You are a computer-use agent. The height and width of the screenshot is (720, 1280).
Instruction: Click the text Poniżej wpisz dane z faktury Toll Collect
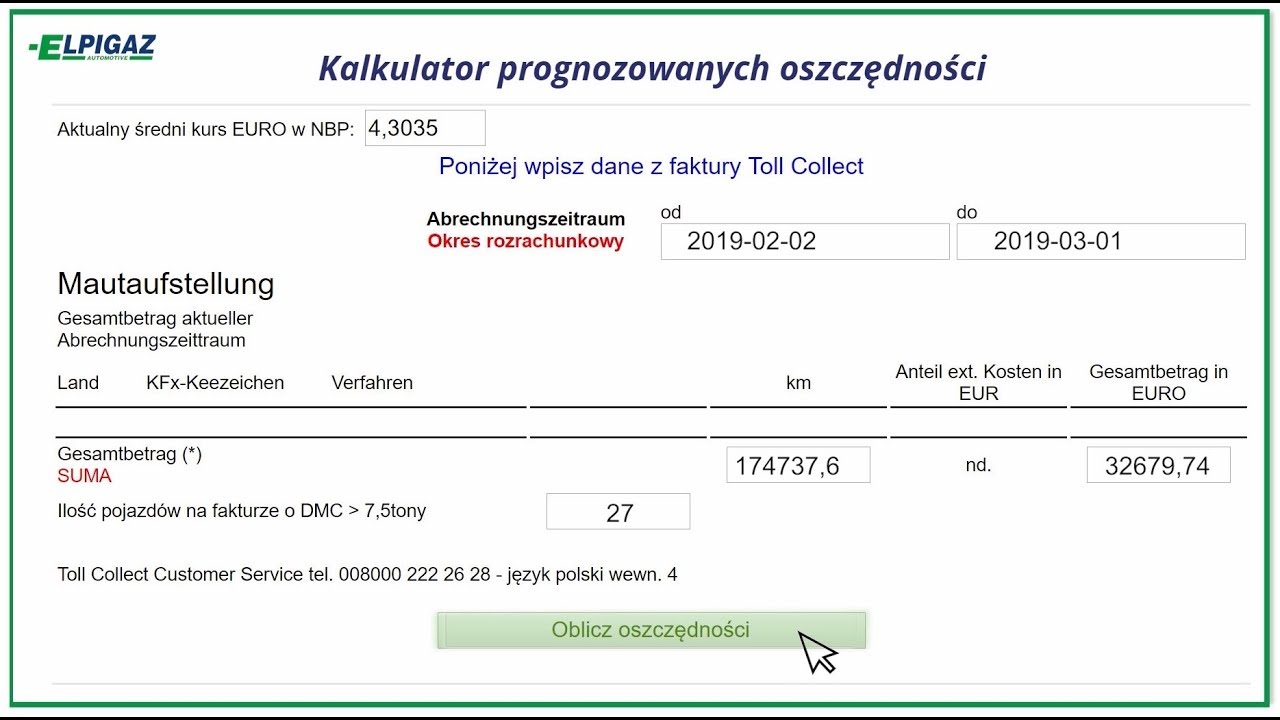[651, 166]
